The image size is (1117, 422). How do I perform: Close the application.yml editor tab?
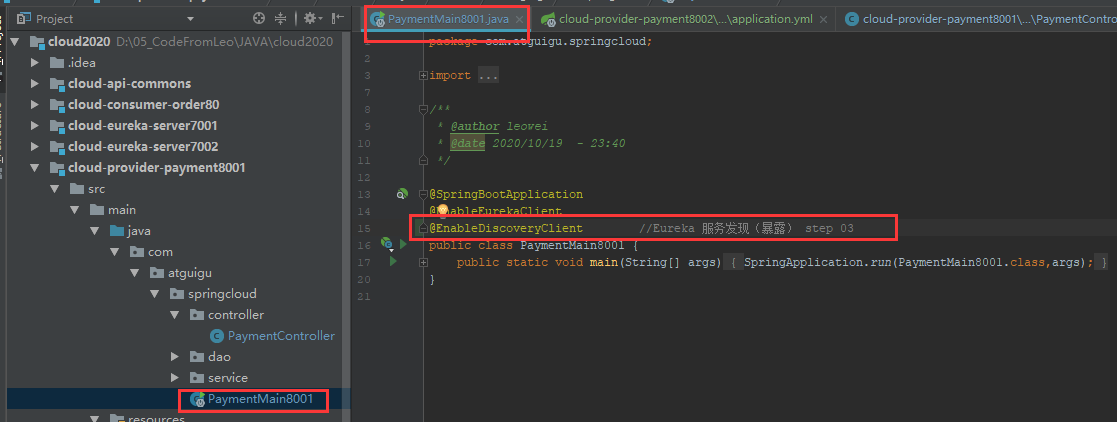click(824, 20)
